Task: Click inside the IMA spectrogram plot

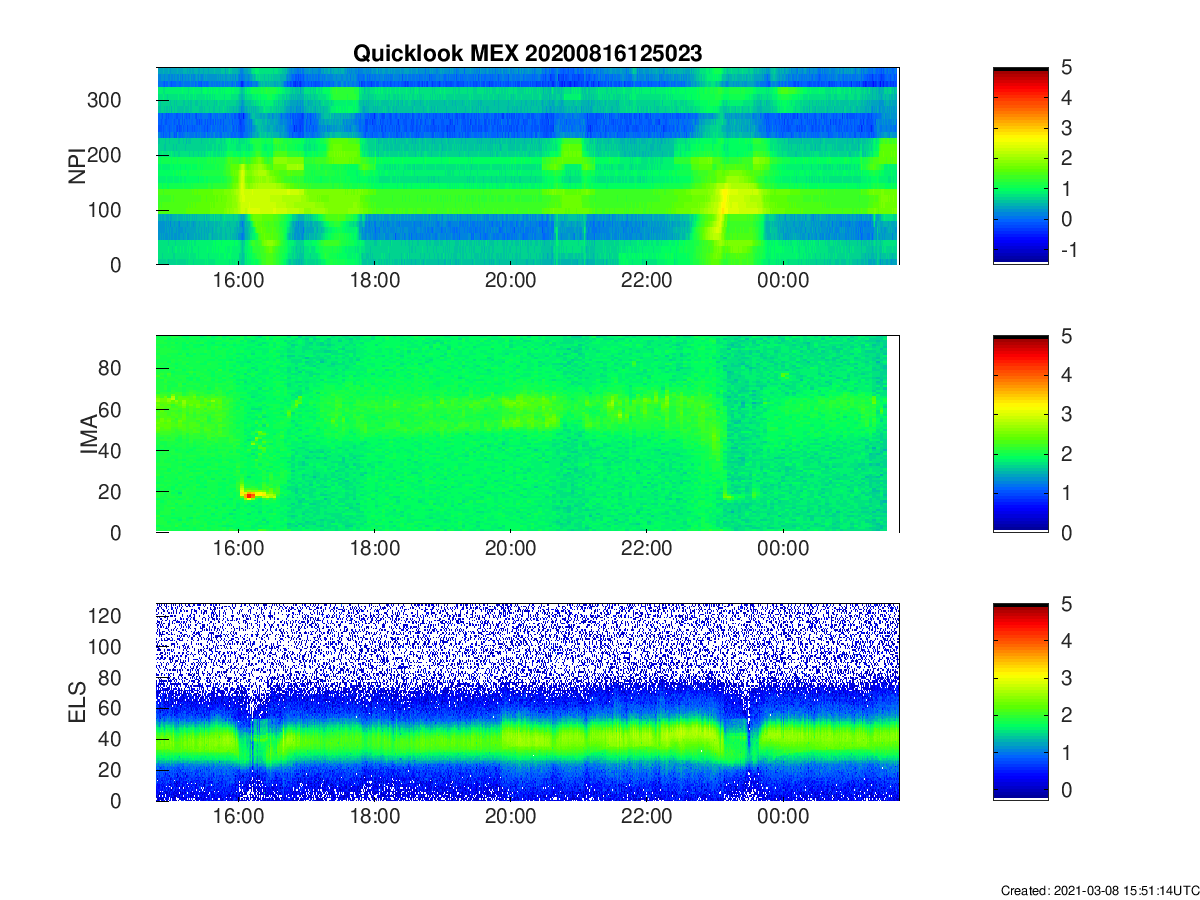Action: pyautogui.click(x=528, y=434)
